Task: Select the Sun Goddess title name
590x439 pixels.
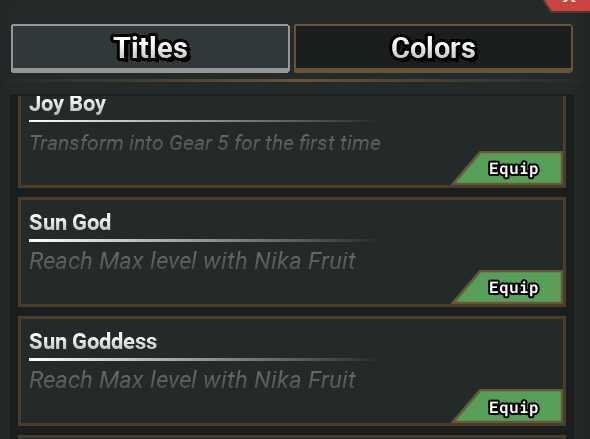Action: click(93, 341)
